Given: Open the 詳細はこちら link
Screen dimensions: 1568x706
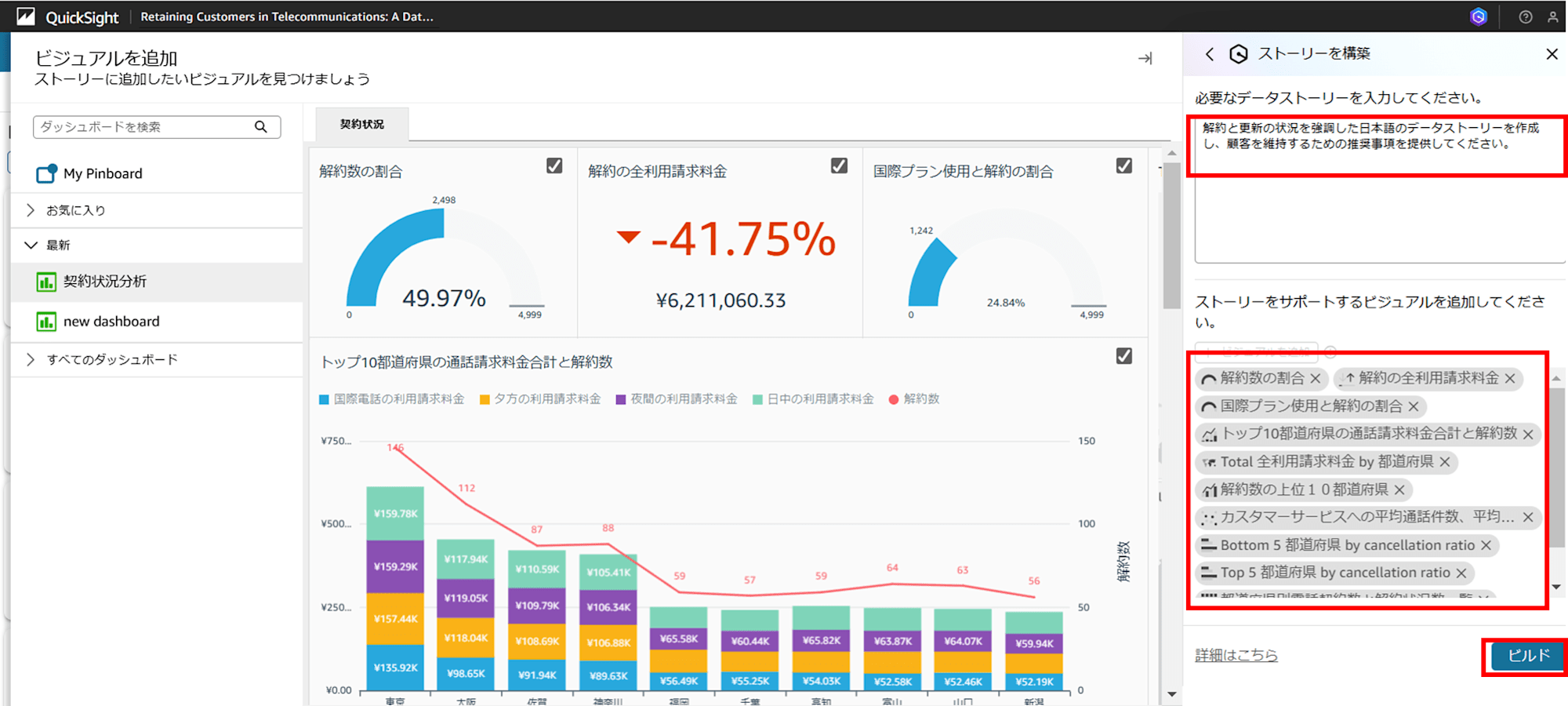Looking at the screenshot, I should coord(1236,655).
